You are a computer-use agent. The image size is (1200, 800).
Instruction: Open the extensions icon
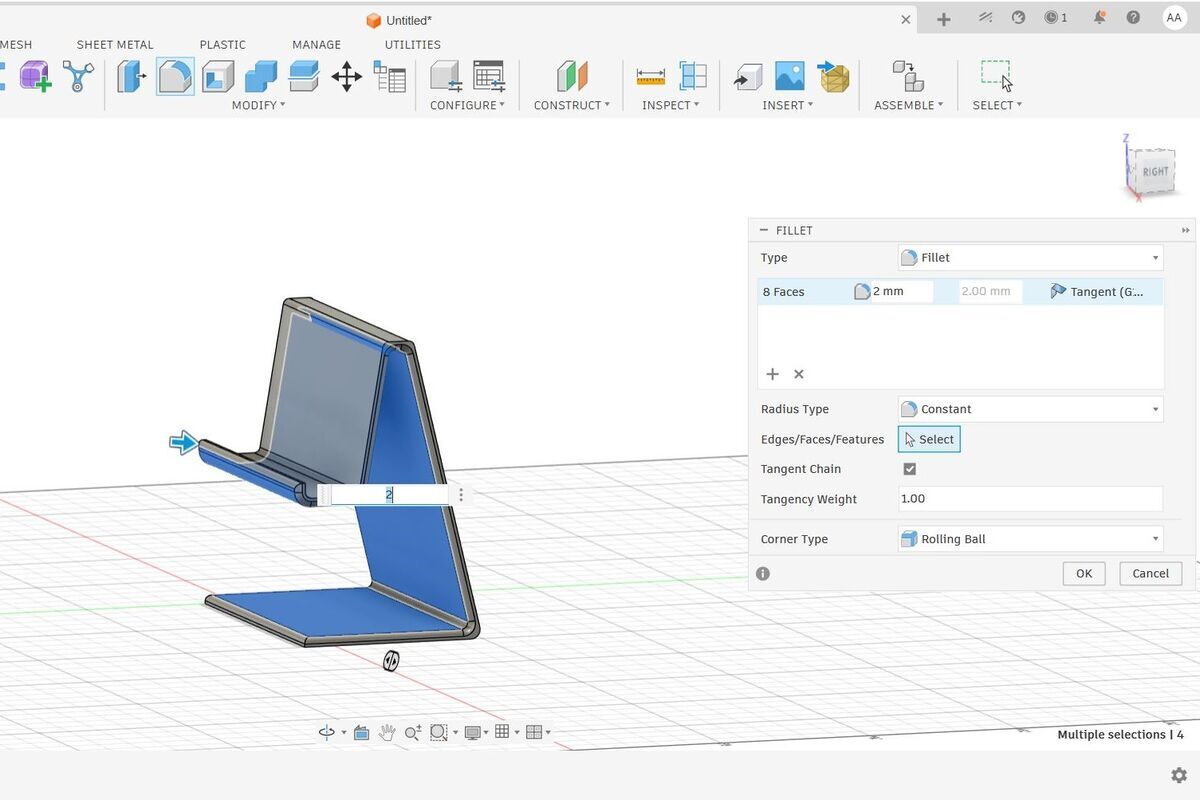click(x=986, y=18)
